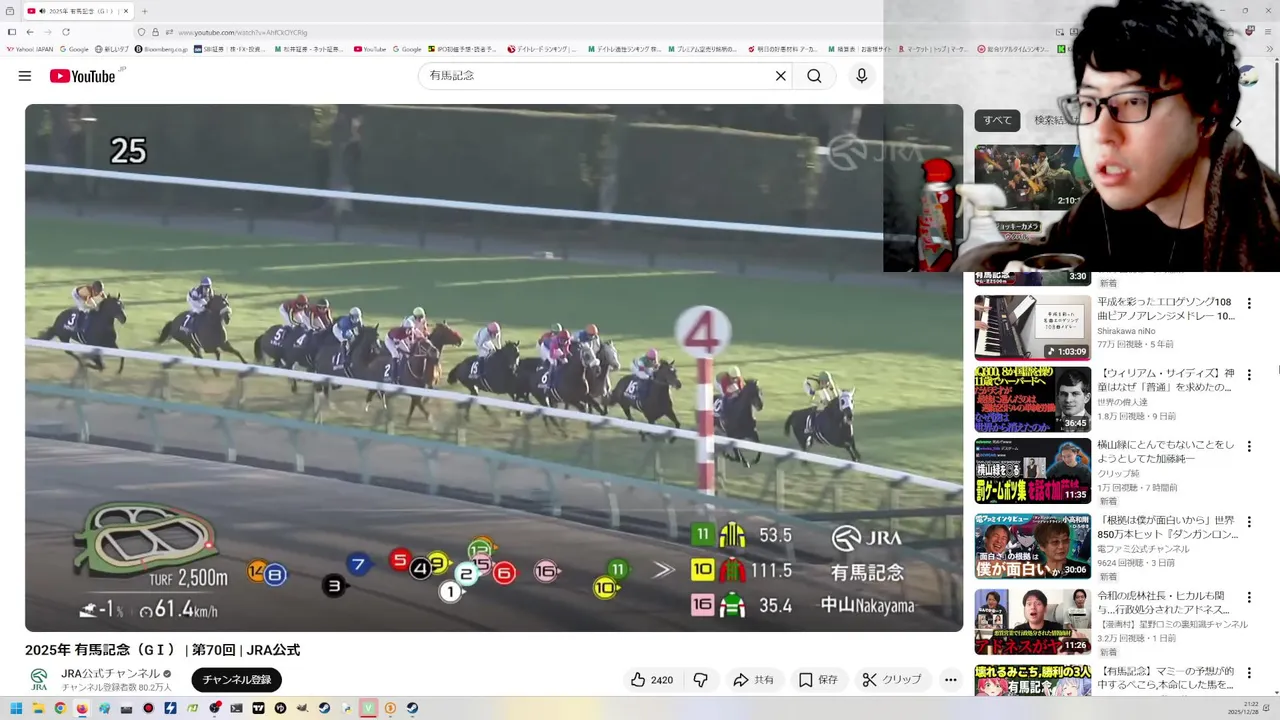Close the 2025年 有馬記念 browser tab

pos(126,11)
